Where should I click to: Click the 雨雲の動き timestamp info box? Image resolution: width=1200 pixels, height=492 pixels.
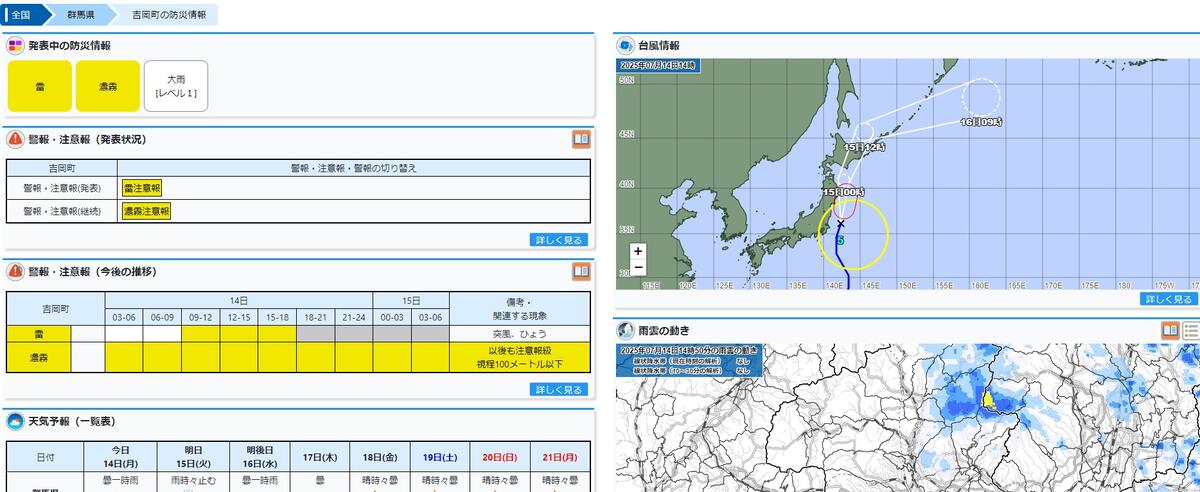tap(689, 360)
